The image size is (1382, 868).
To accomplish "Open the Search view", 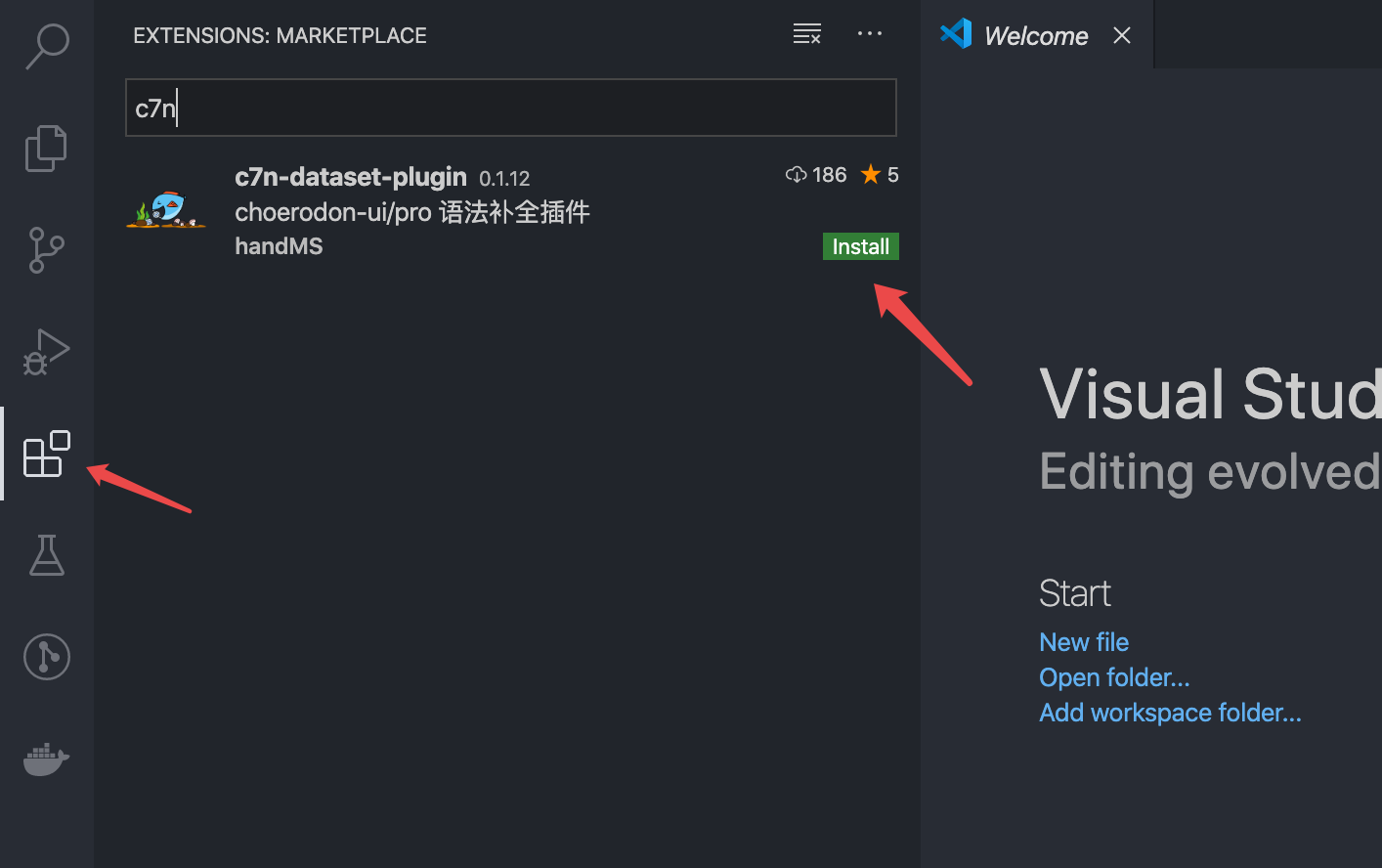I will [46, 45].
